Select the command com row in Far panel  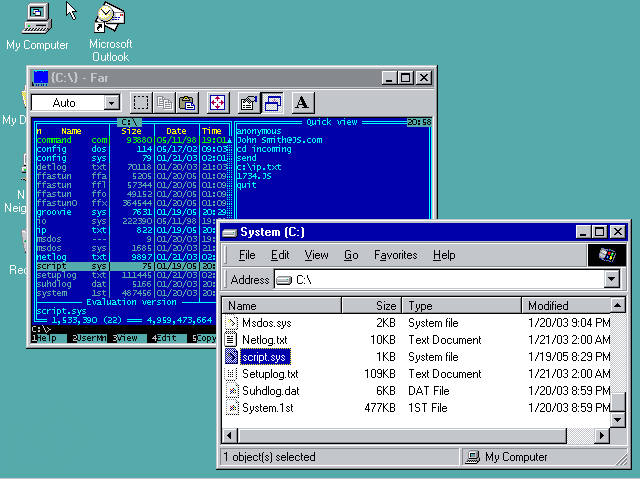pyautogui.click(x=133, y=140)
